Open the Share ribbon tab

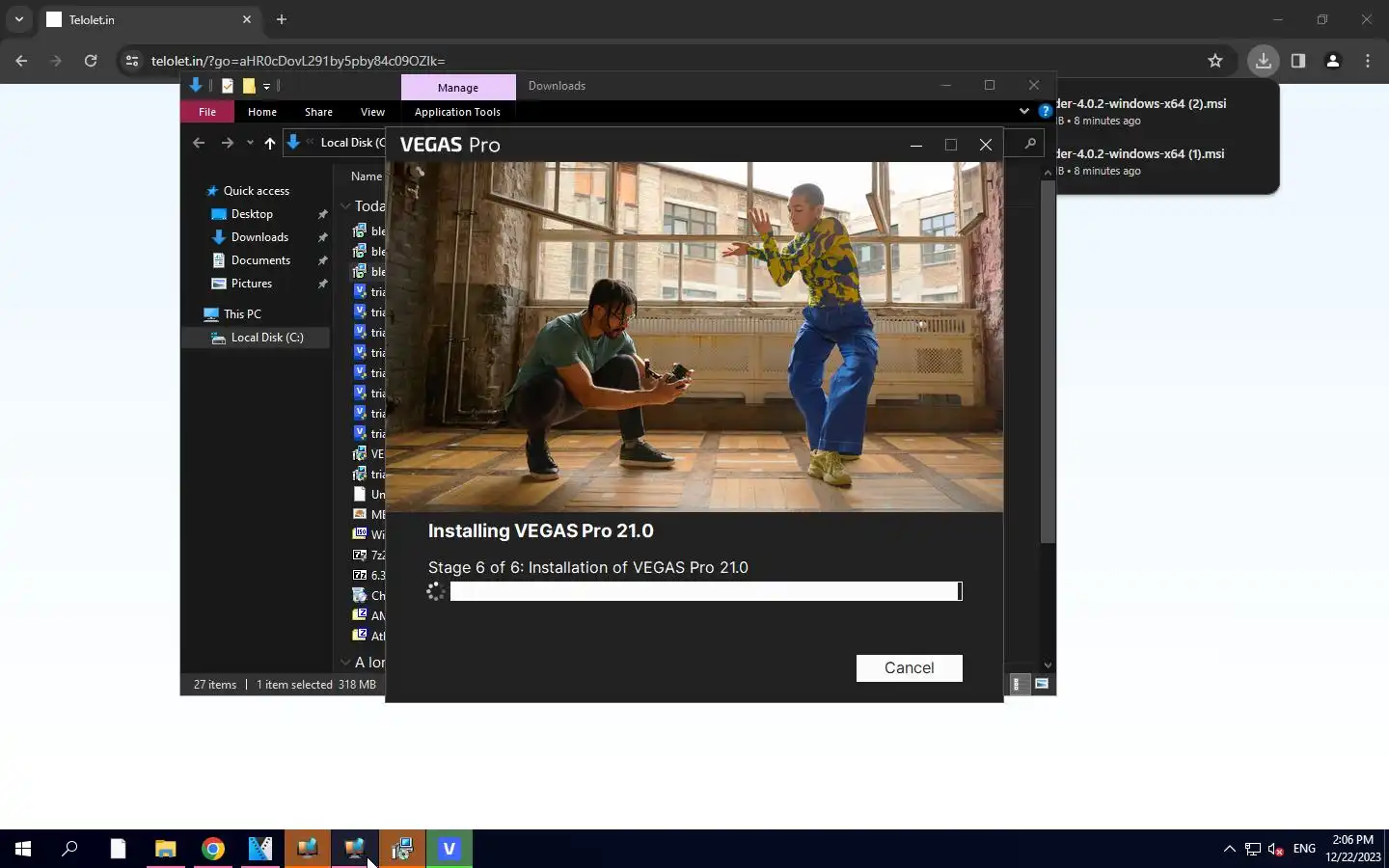click(x=318, y=112)
